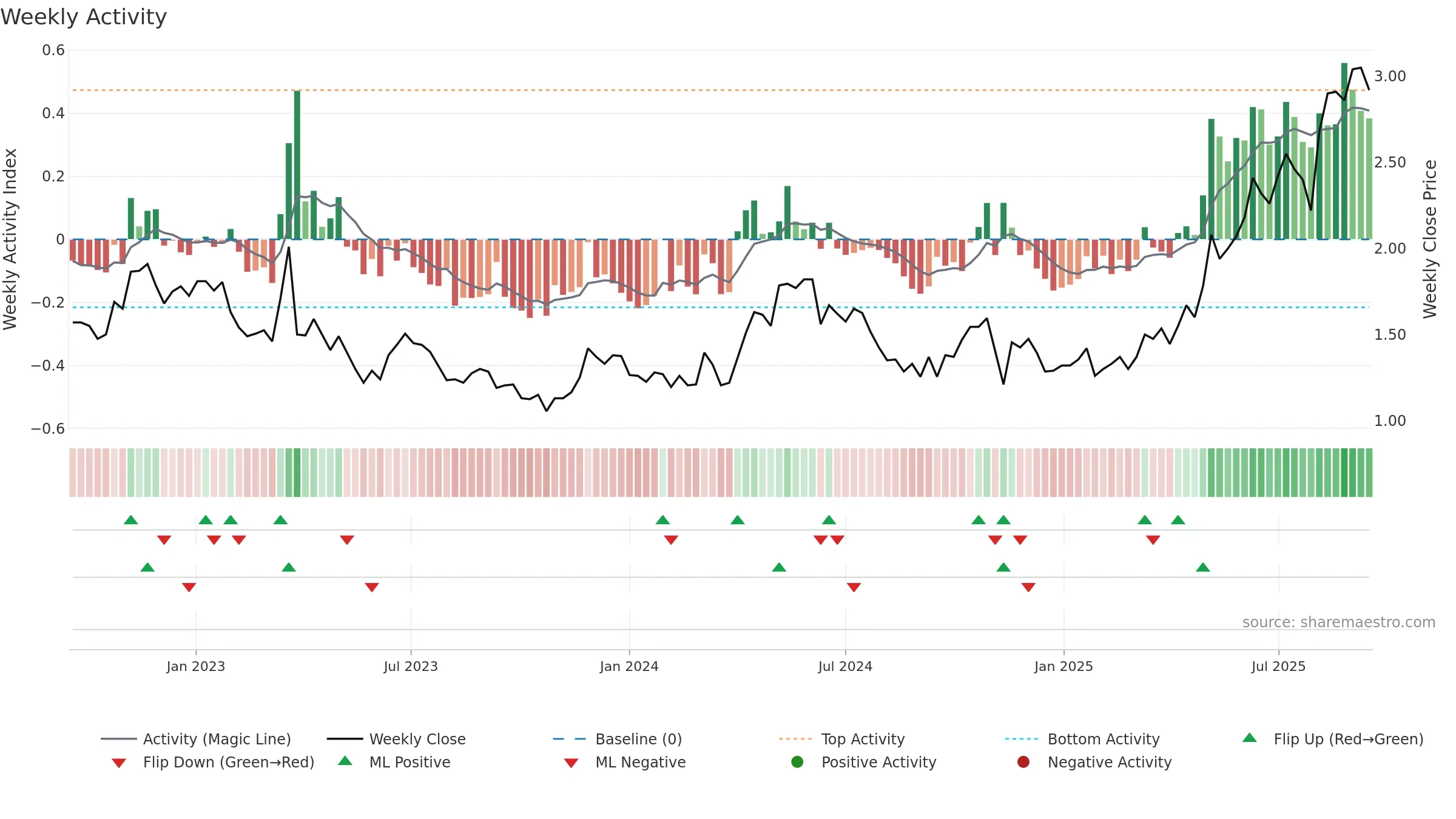Click the Top Activity legend entry

click(842, 739)
